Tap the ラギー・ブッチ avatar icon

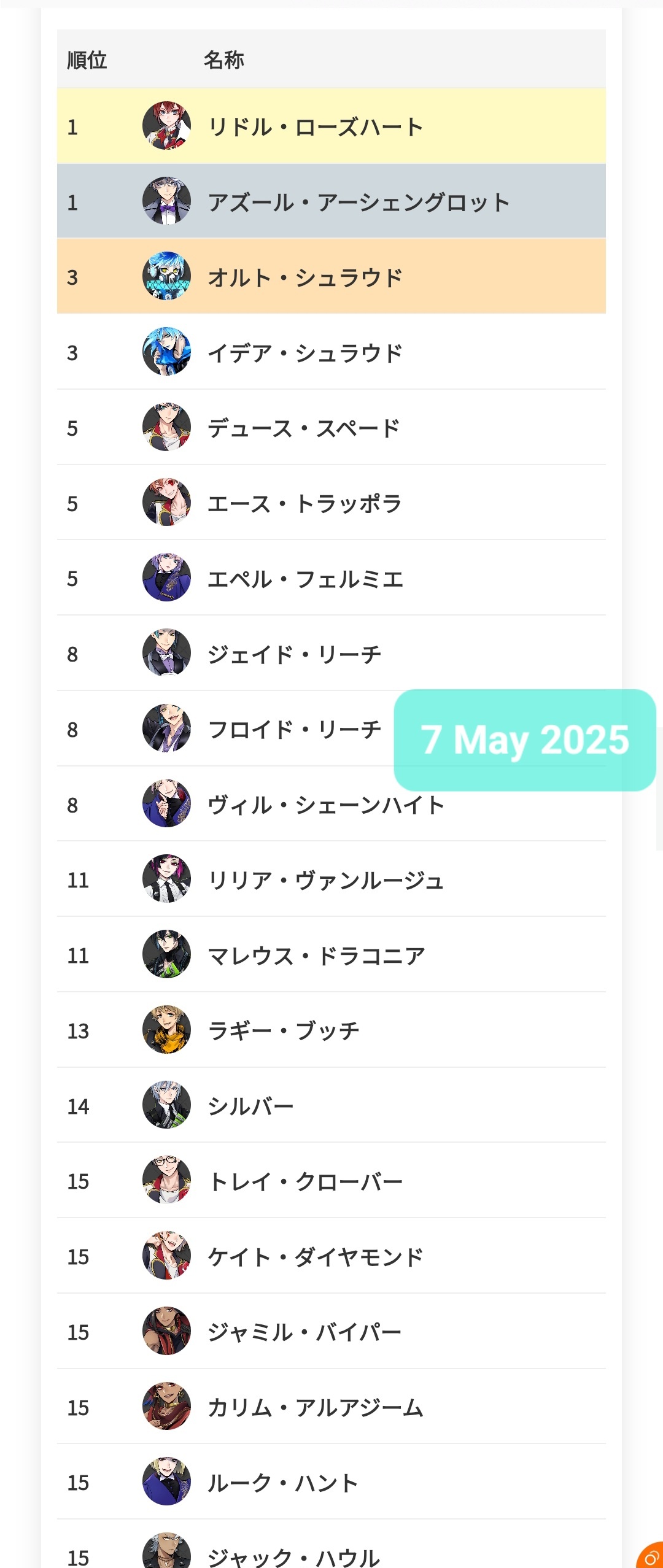(x=166, y=1030)
